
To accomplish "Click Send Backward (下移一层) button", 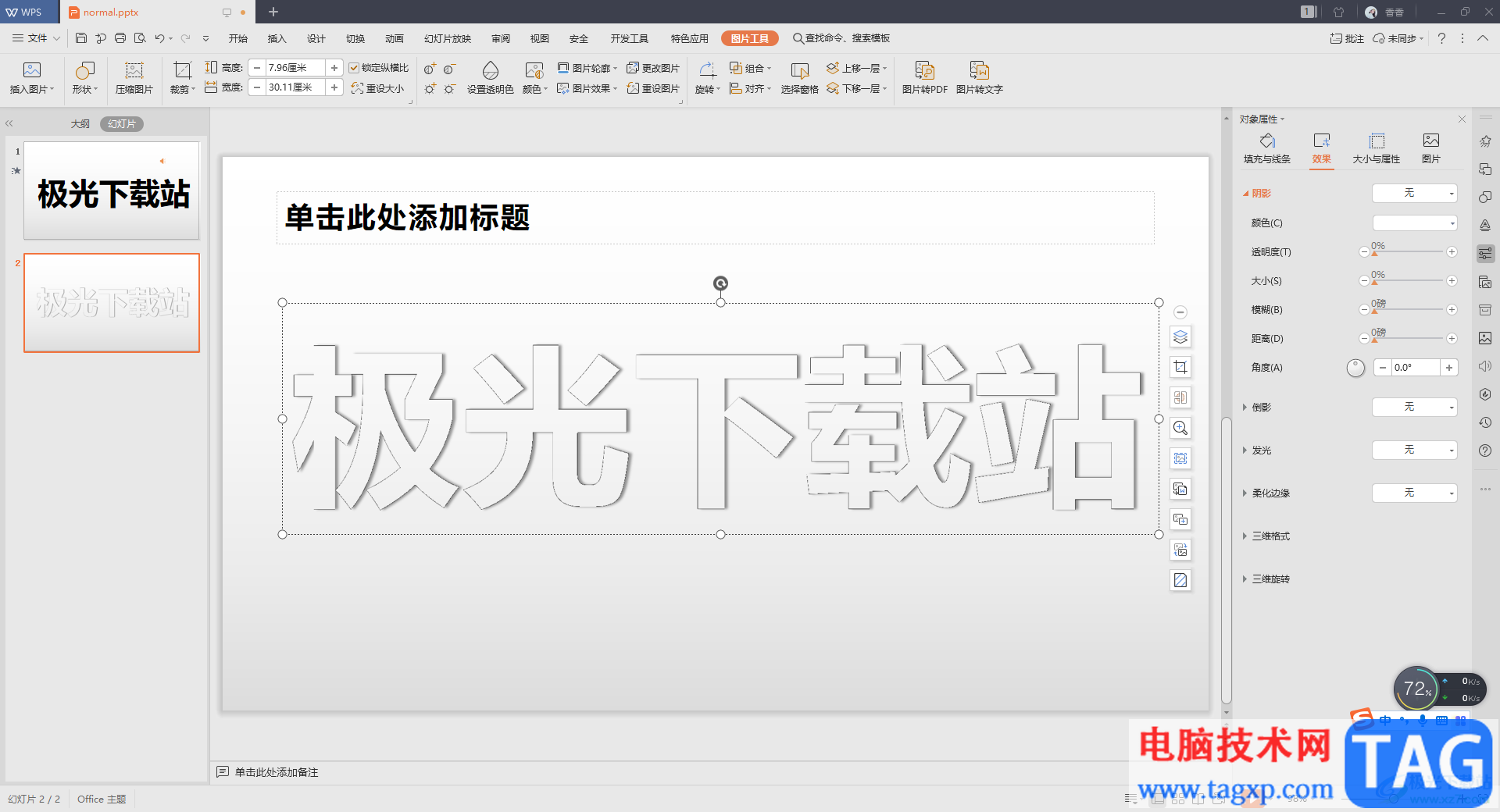I will click(x=857, y=88).
